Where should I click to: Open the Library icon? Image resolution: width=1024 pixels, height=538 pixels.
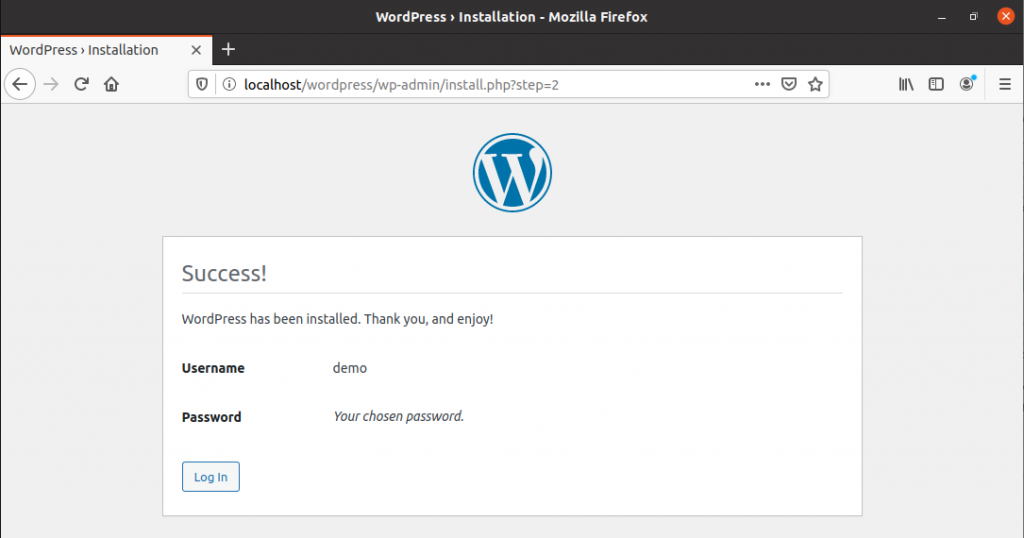click(x=907, y=85)
